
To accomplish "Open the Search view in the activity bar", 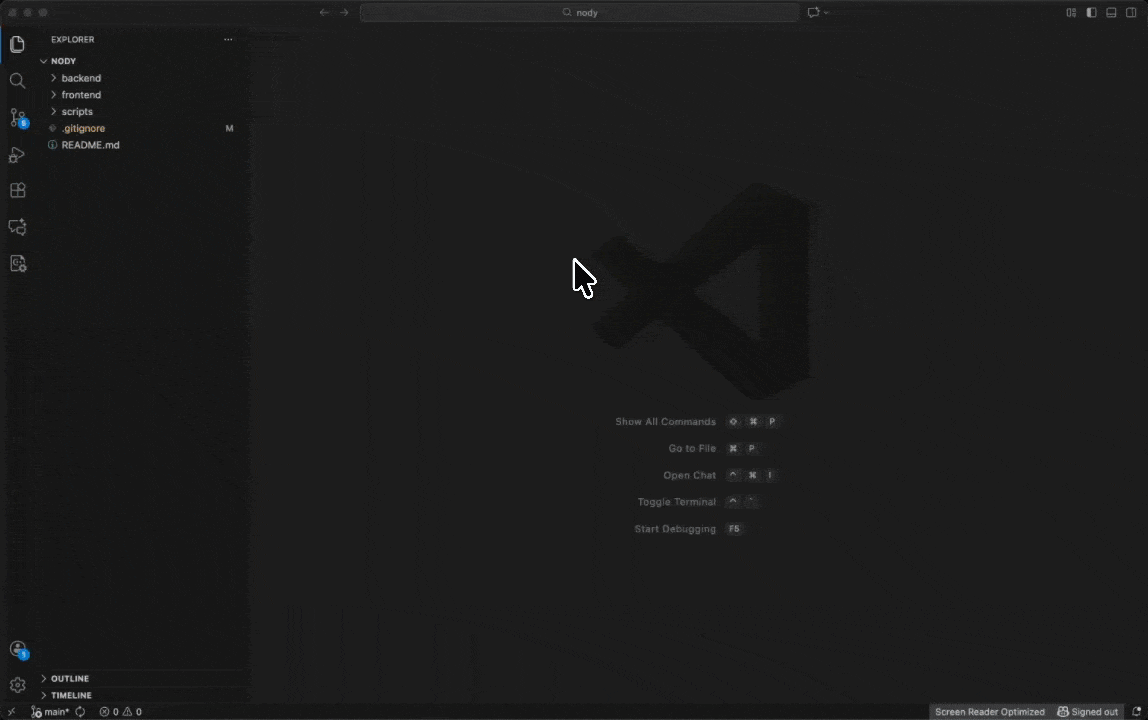I will click(17, 80).
